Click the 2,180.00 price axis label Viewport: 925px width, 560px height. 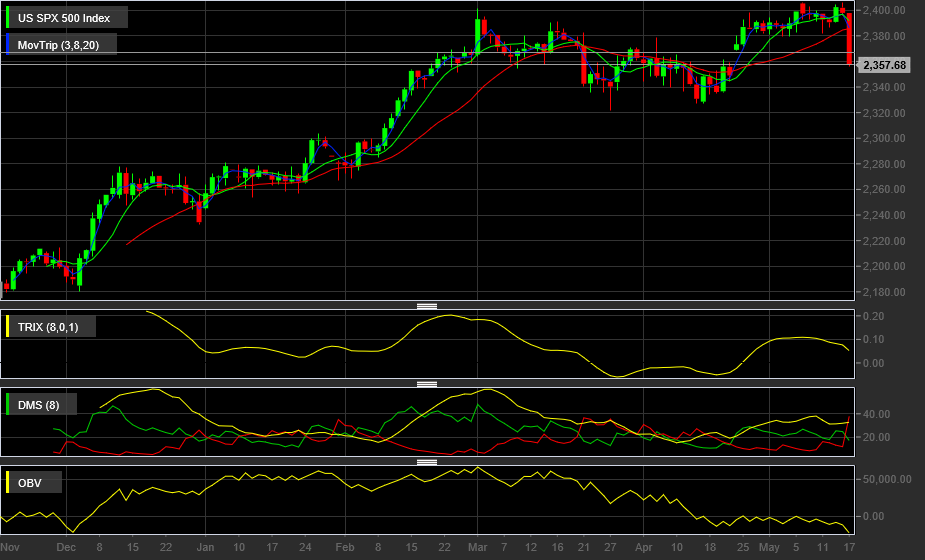[x=884, y=292]
